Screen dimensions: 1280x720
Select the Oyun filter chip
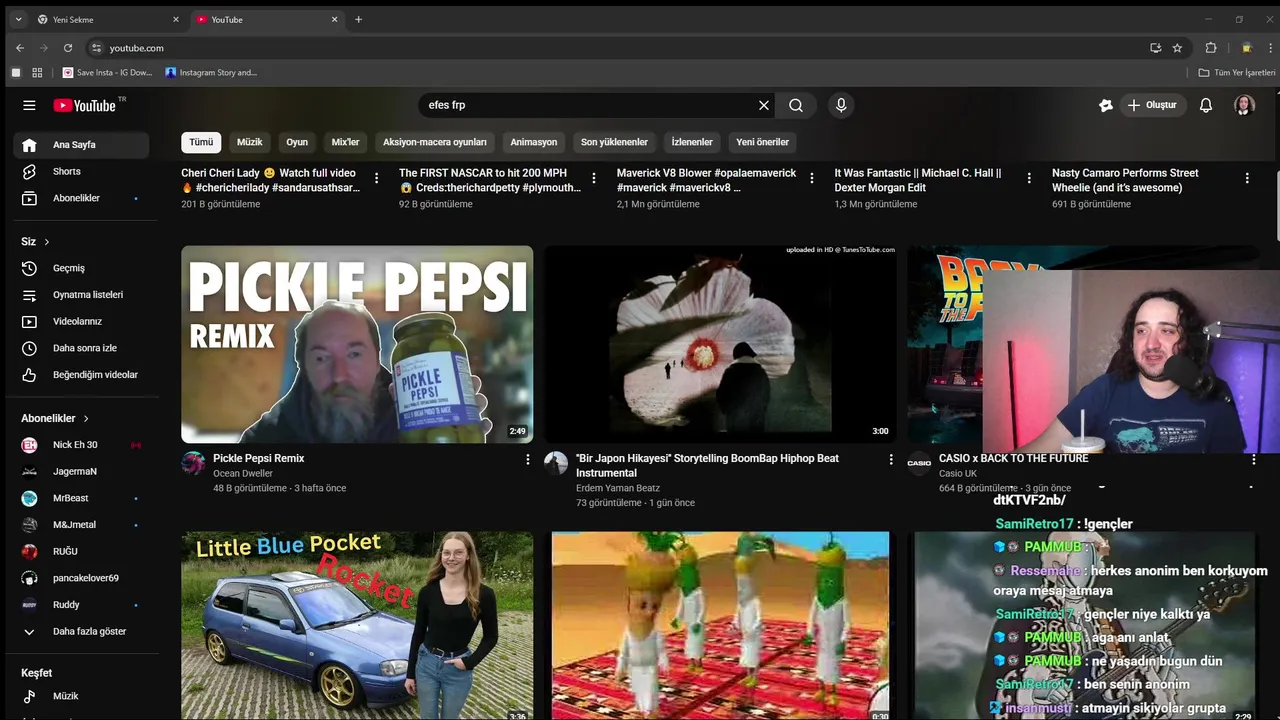point(297,142)
